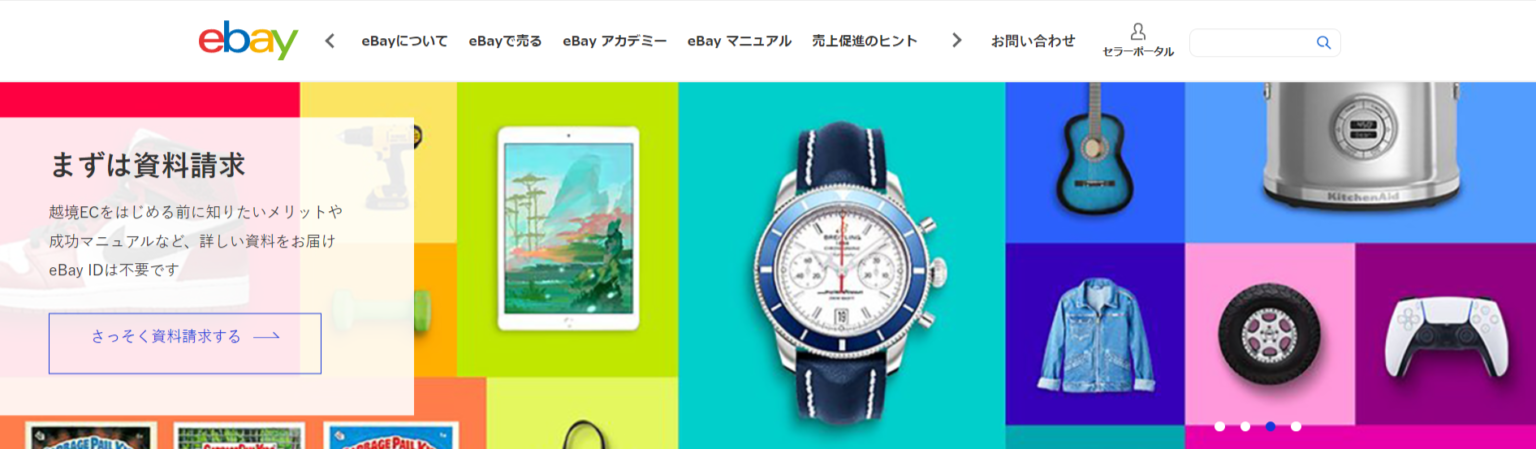Open the eBayについて menu
Image resolution: width=1536 pixels, height=449 pixels.
(x=405, y=41)
